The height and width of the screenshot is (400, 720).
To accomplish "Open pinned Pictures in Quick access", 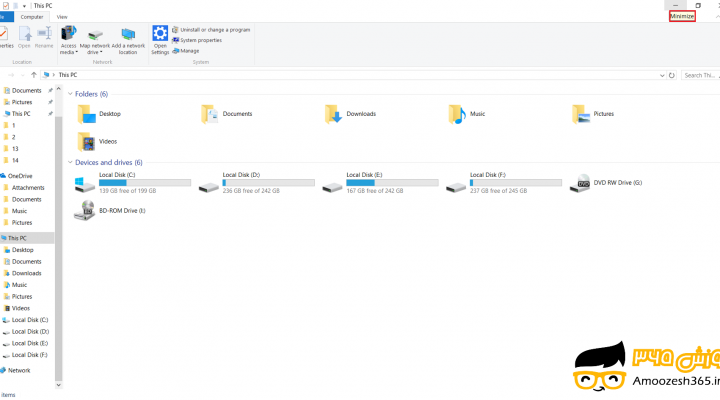I will coord(22,102).
